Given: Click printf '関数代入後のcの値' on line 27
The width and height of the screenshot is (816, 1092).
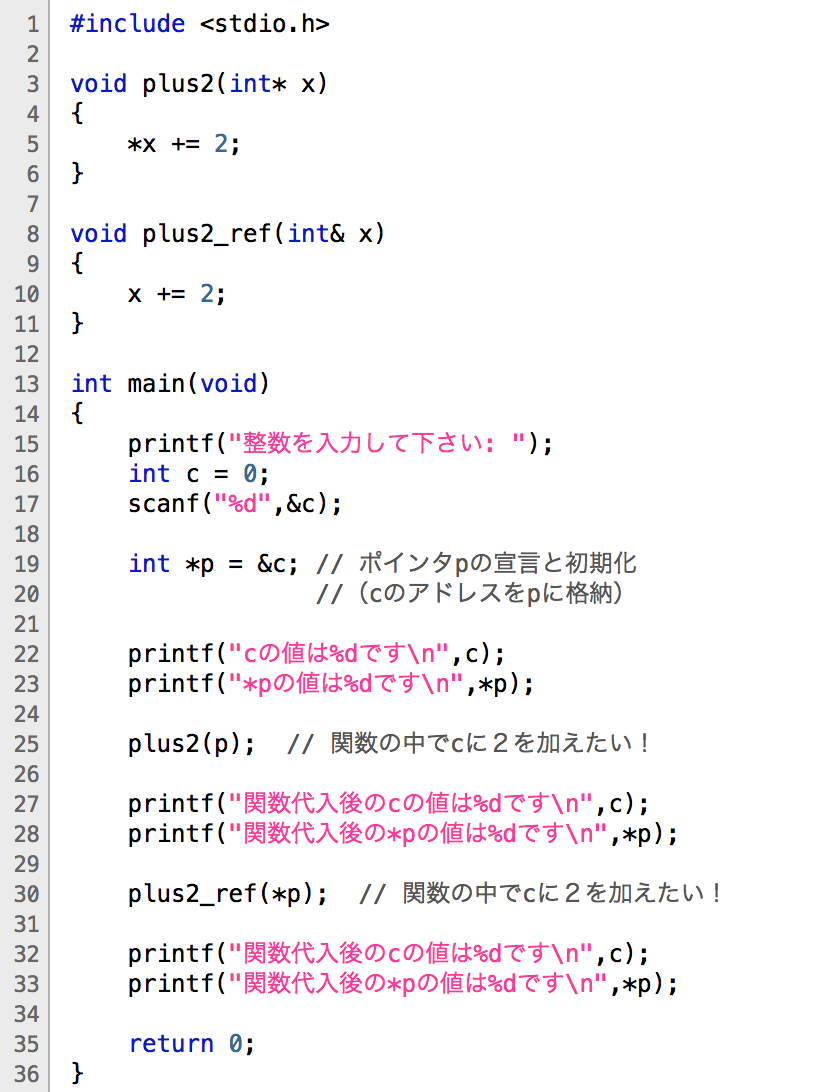Looking at the screenshot, I should click(389, 804).
